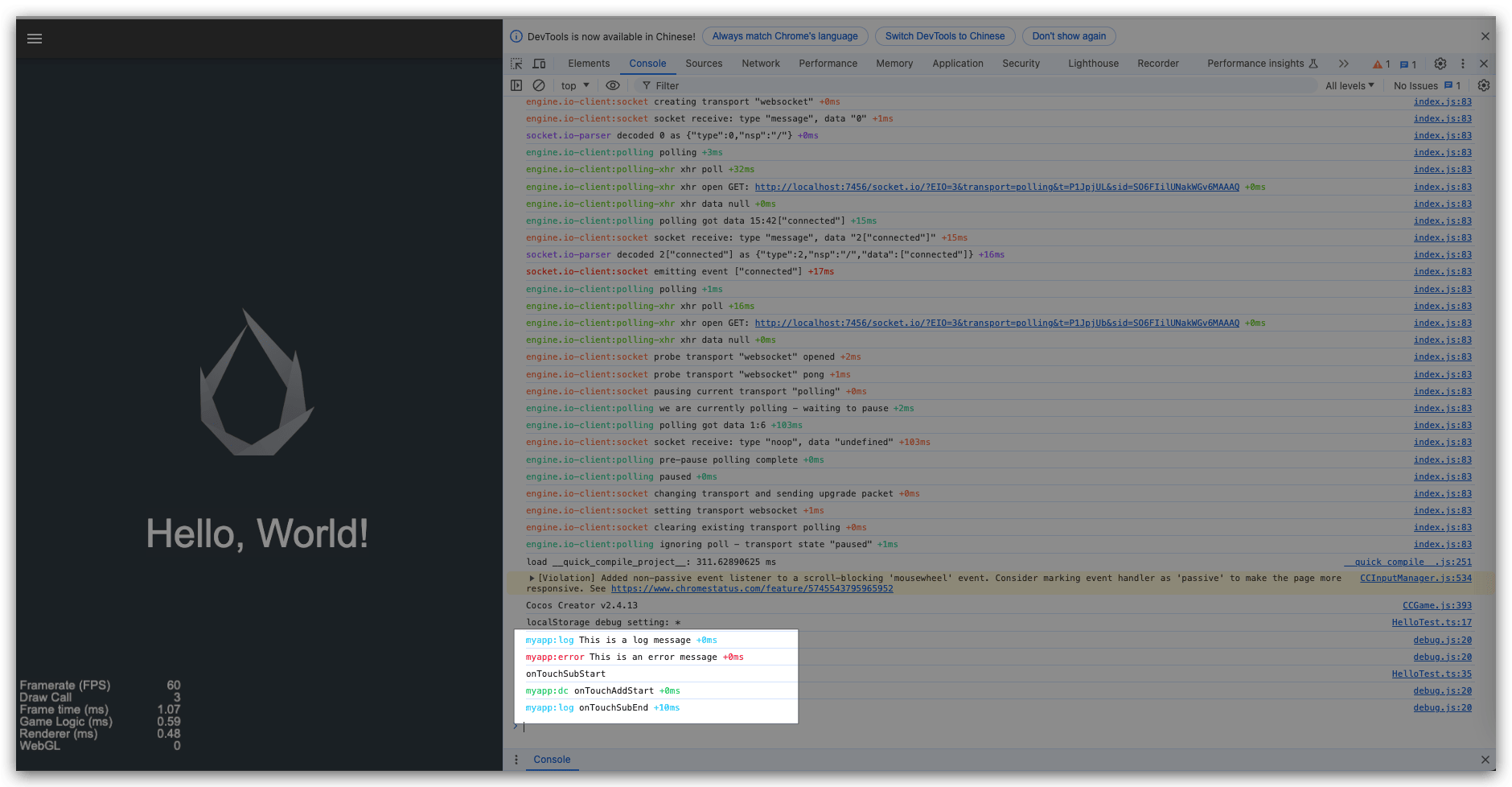Switch to the Sources tab

tap(704, 64)
